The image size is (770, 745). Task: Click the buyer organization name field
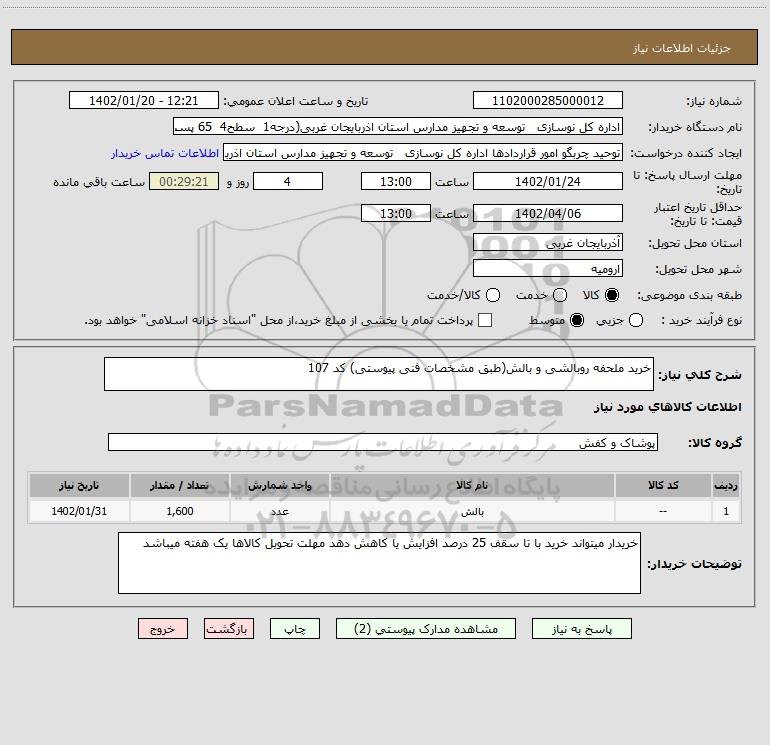(x=398, y=127)
